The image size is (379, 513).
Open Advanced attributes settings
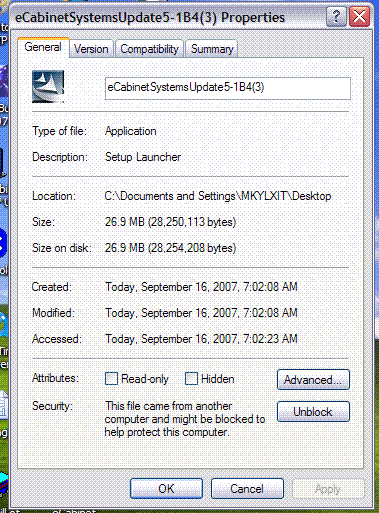(313, 380)
